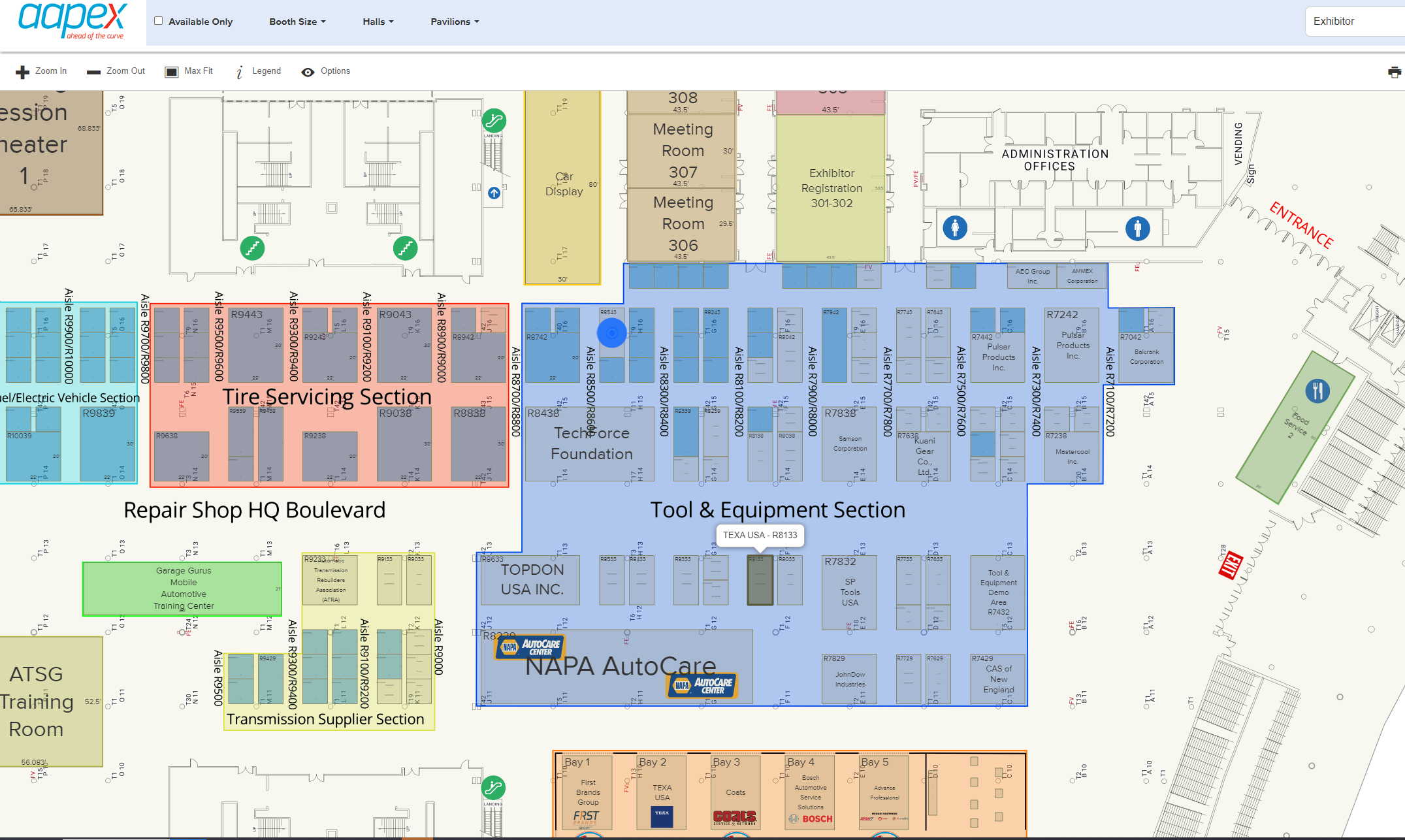This screenshot has width=1405, height=840.
Task: Open the Legend info icon
Action: (x=240, y=72)
